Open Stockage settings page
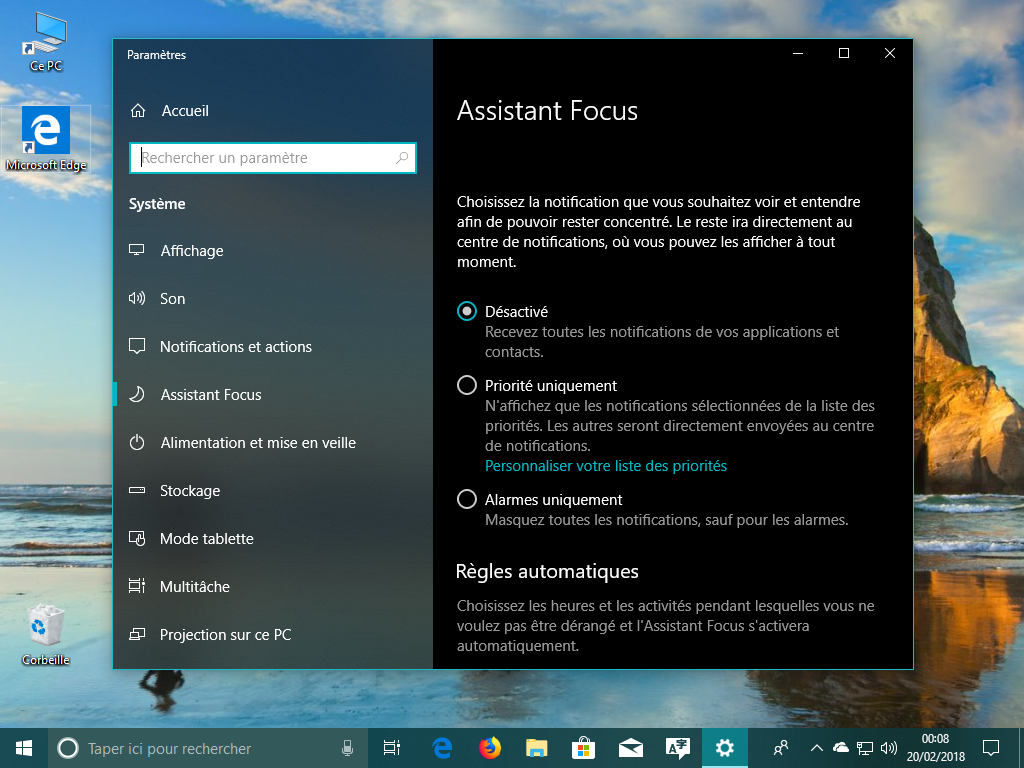This screenshot has width=1024, height=768. 190,491
